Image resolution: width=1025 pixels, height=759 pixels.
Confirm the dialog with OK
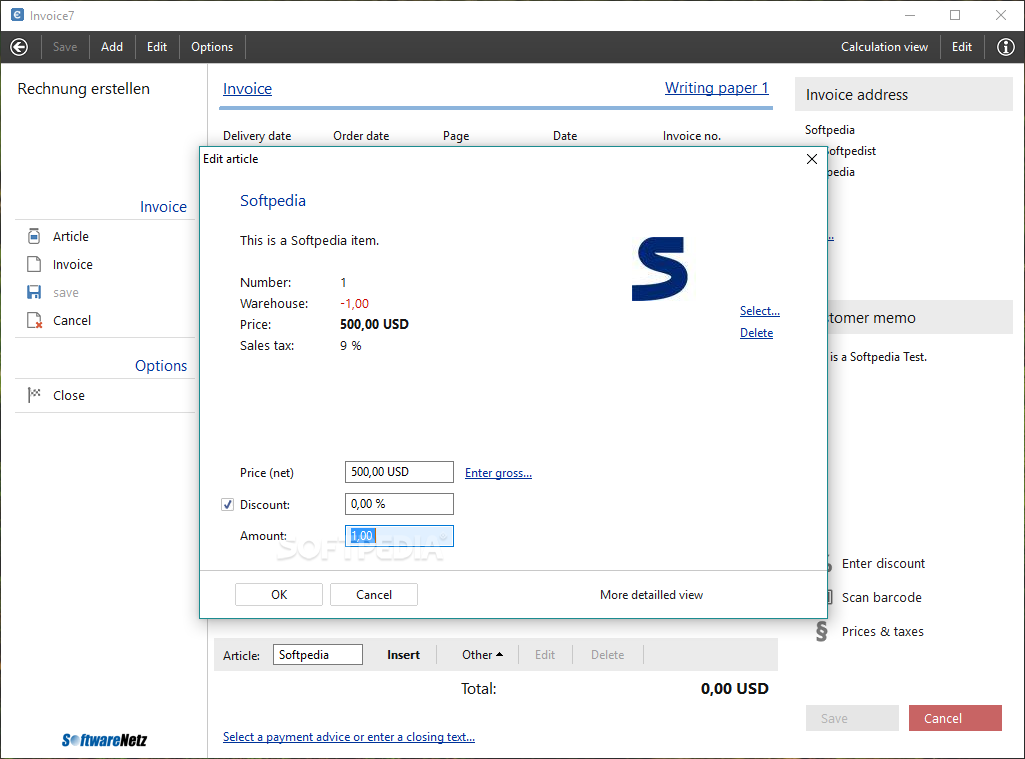279,594
